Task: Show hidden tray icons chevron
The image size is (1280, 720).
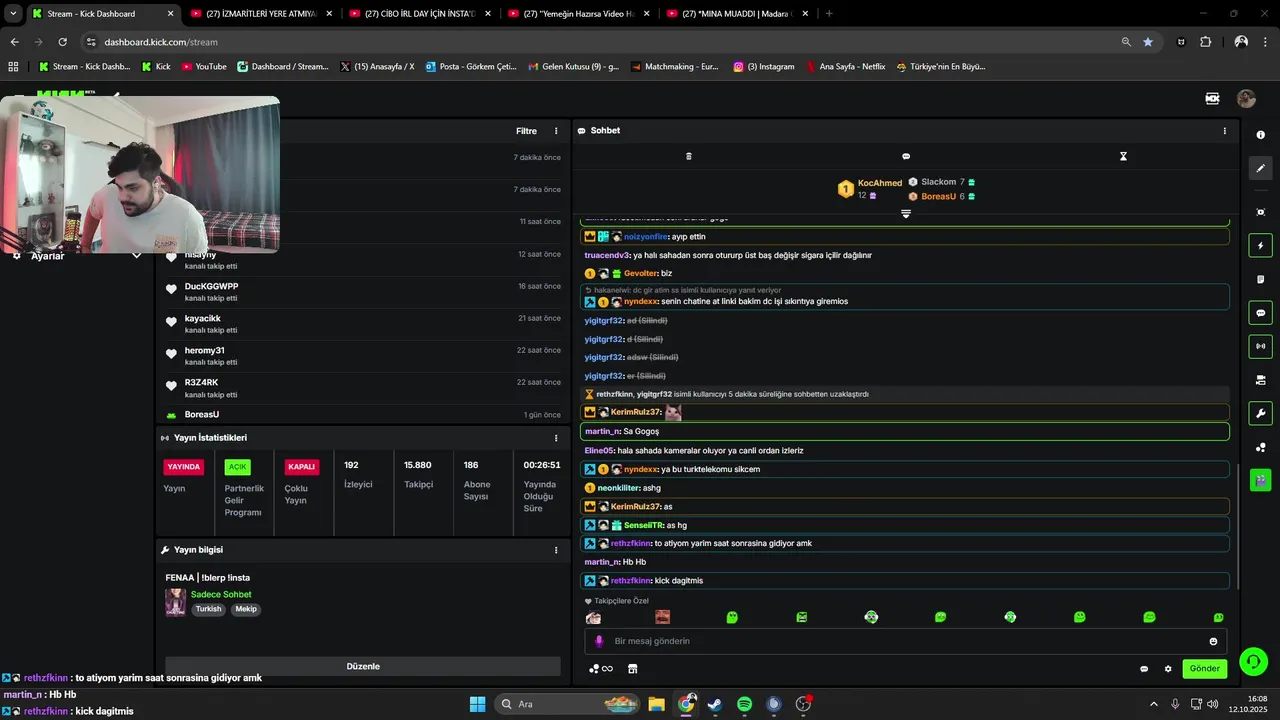Action: 1153,704
